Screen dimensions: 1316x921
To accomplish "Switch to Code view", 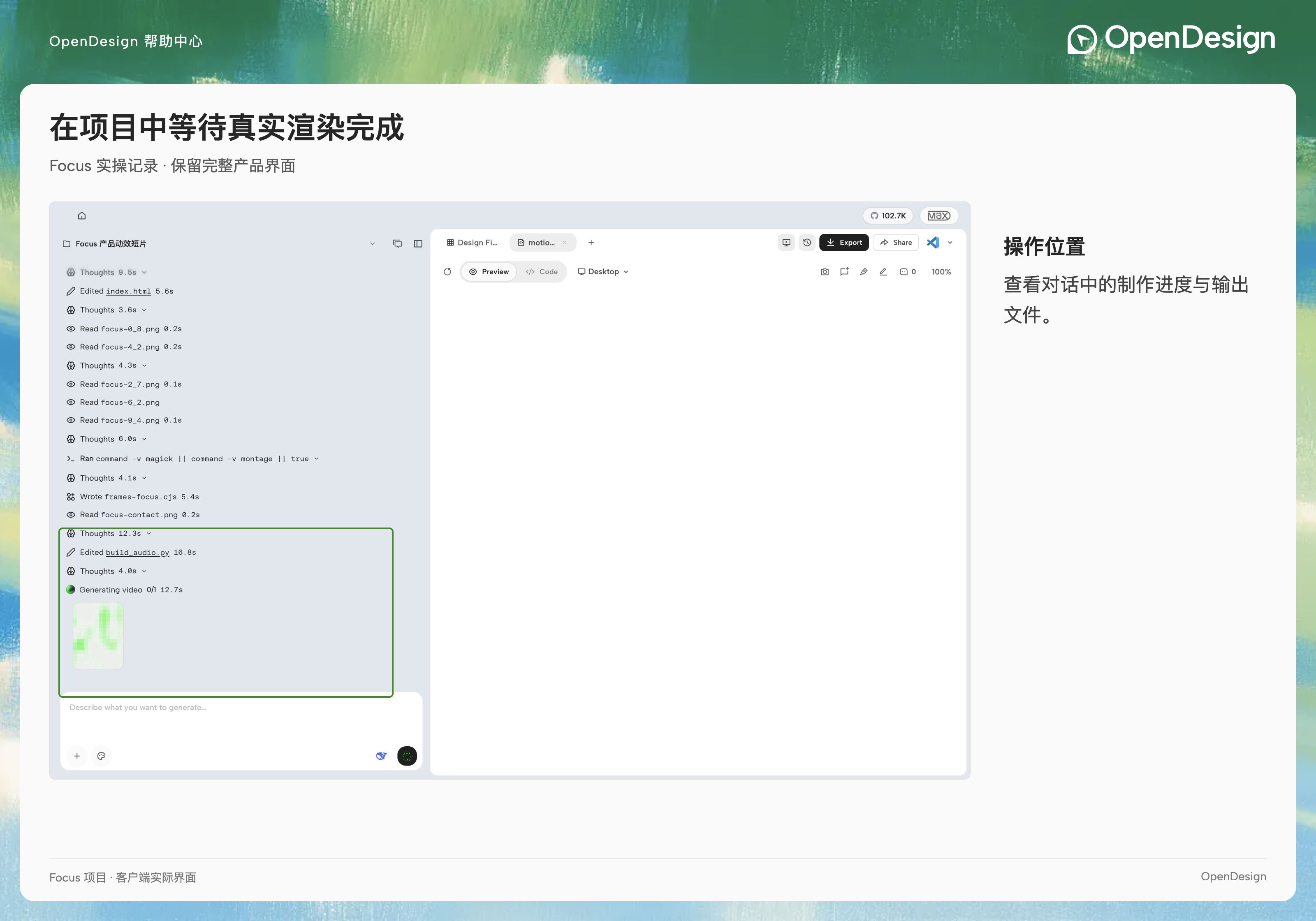I will click(542, 272).
